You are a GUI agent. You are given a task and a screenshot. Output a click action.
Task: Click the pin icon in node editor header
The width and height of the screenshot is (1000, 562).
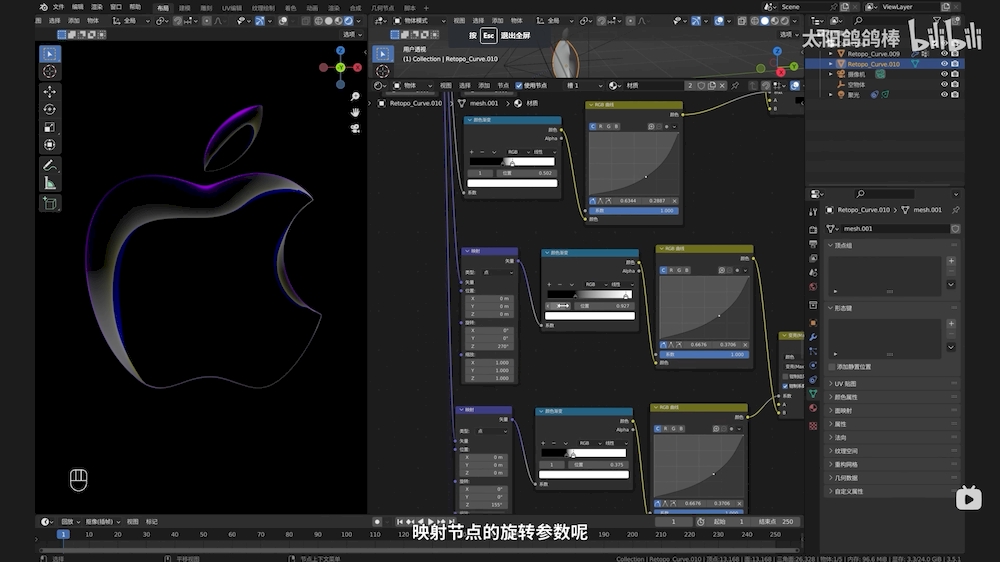[735, 85]
